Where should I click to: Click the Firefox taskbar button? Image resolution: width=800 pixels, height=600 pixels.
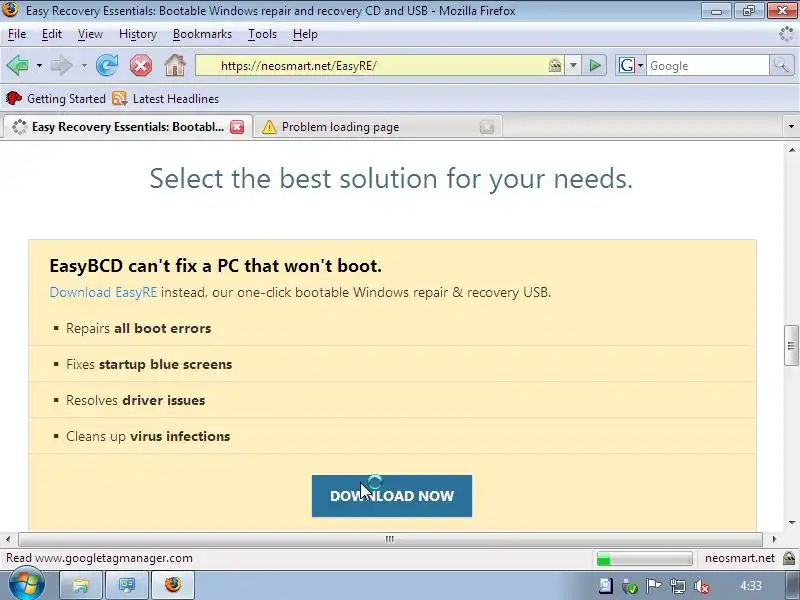173,585
